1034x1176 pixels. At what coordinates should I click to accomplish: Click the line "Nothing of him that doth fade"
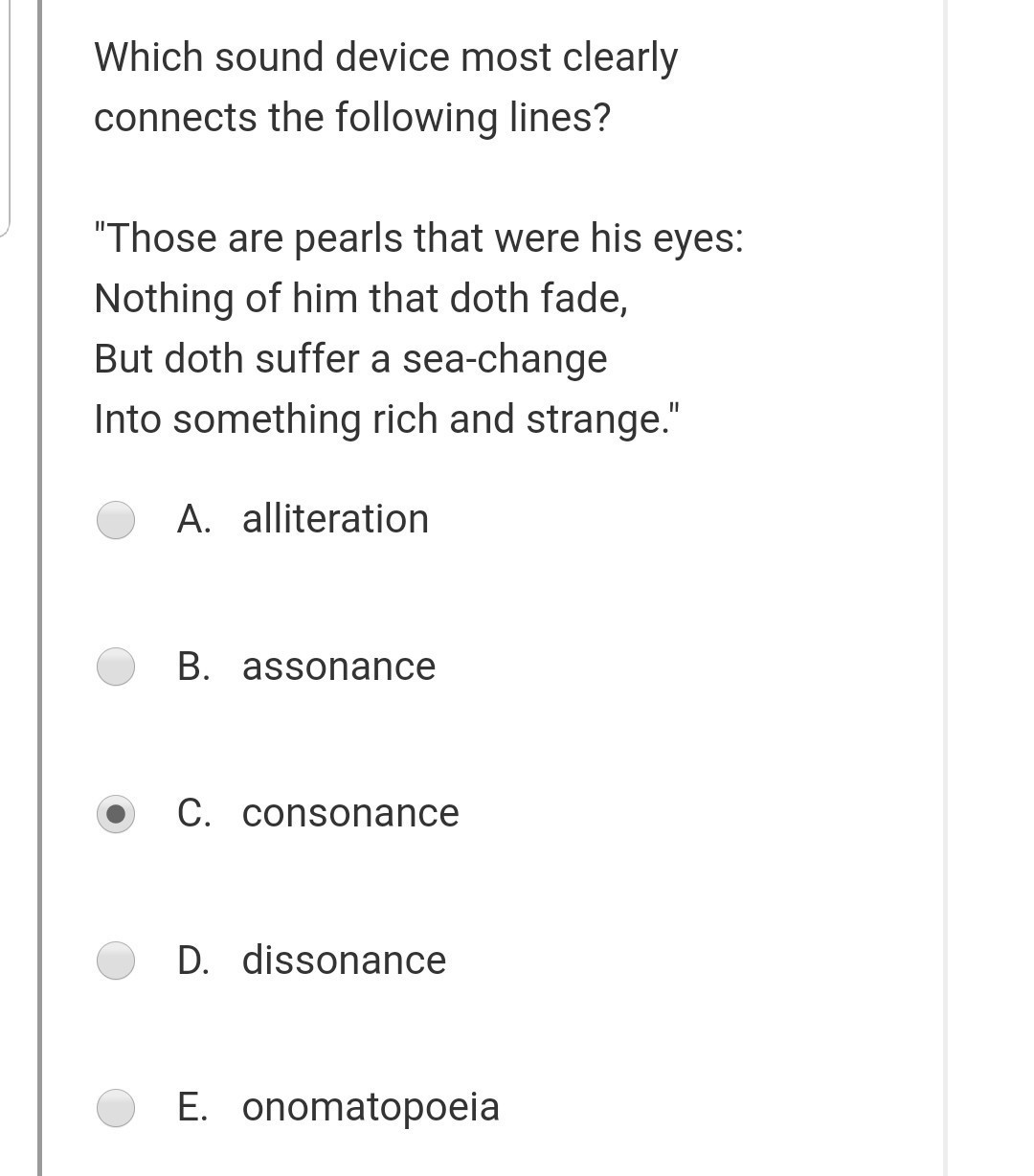[x=361, y=299]
